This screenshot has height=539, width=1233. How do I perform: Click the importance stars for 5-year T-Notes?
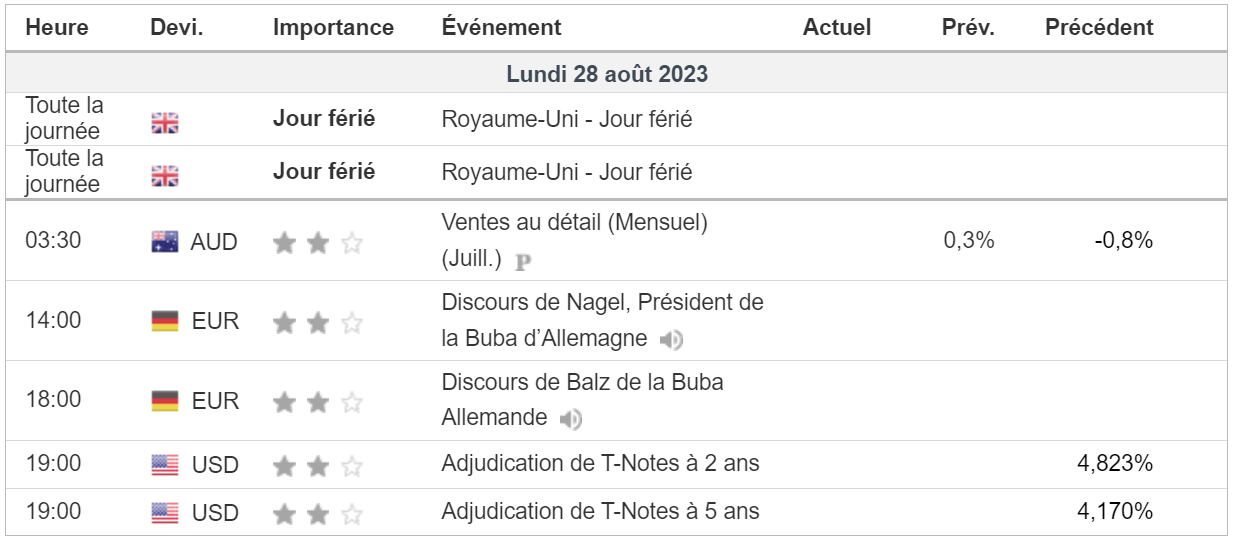[x=317, y=513]
